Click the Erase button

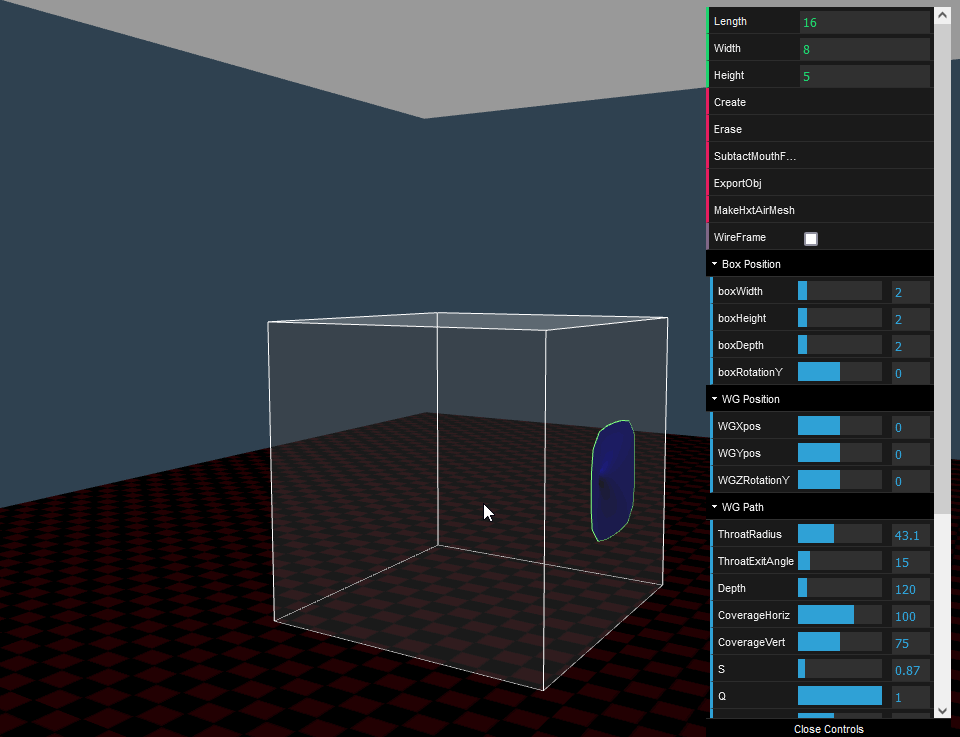click(820, 129)
